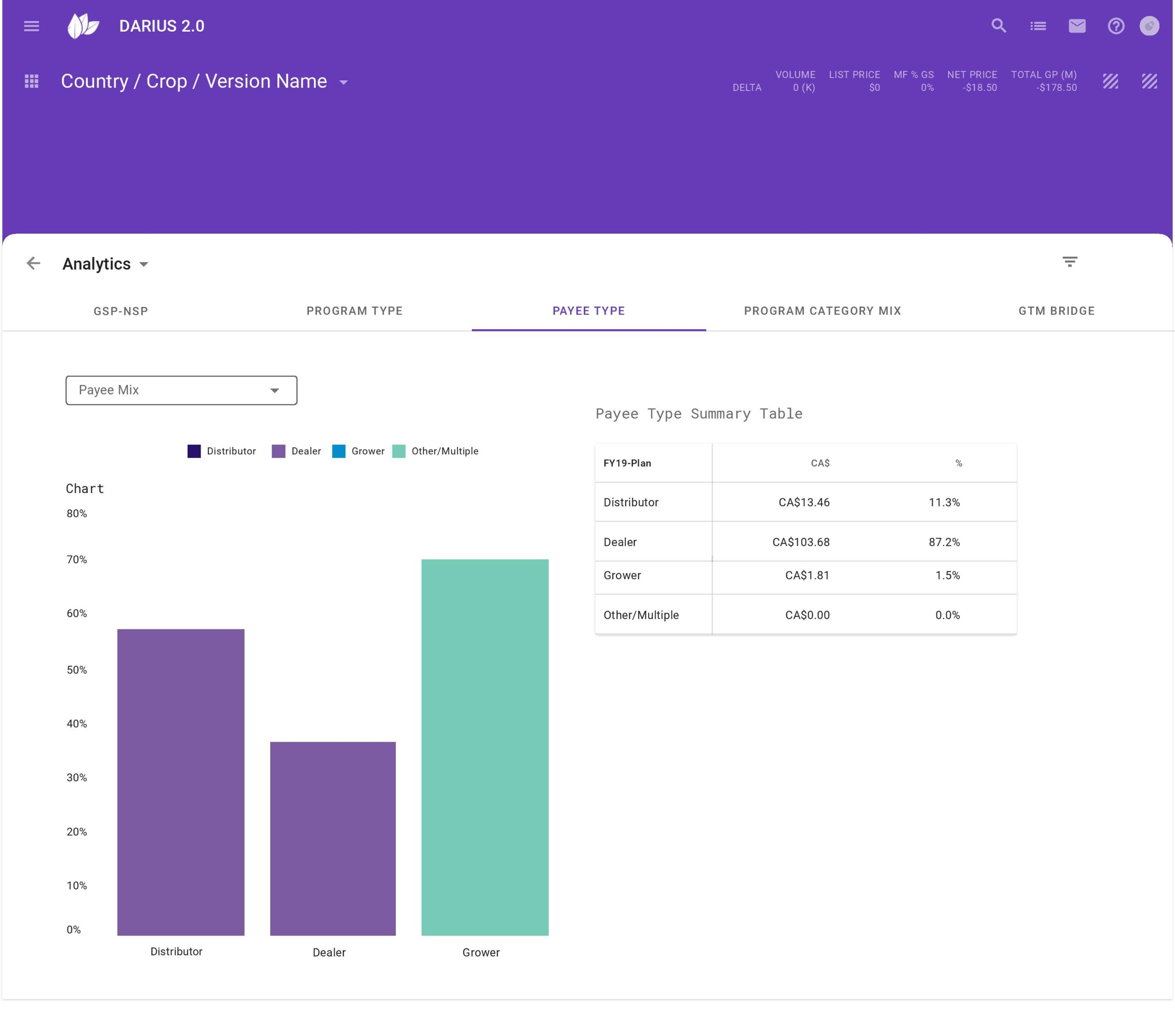Switch to the Program Category Mix tab

tap(822, 311)
